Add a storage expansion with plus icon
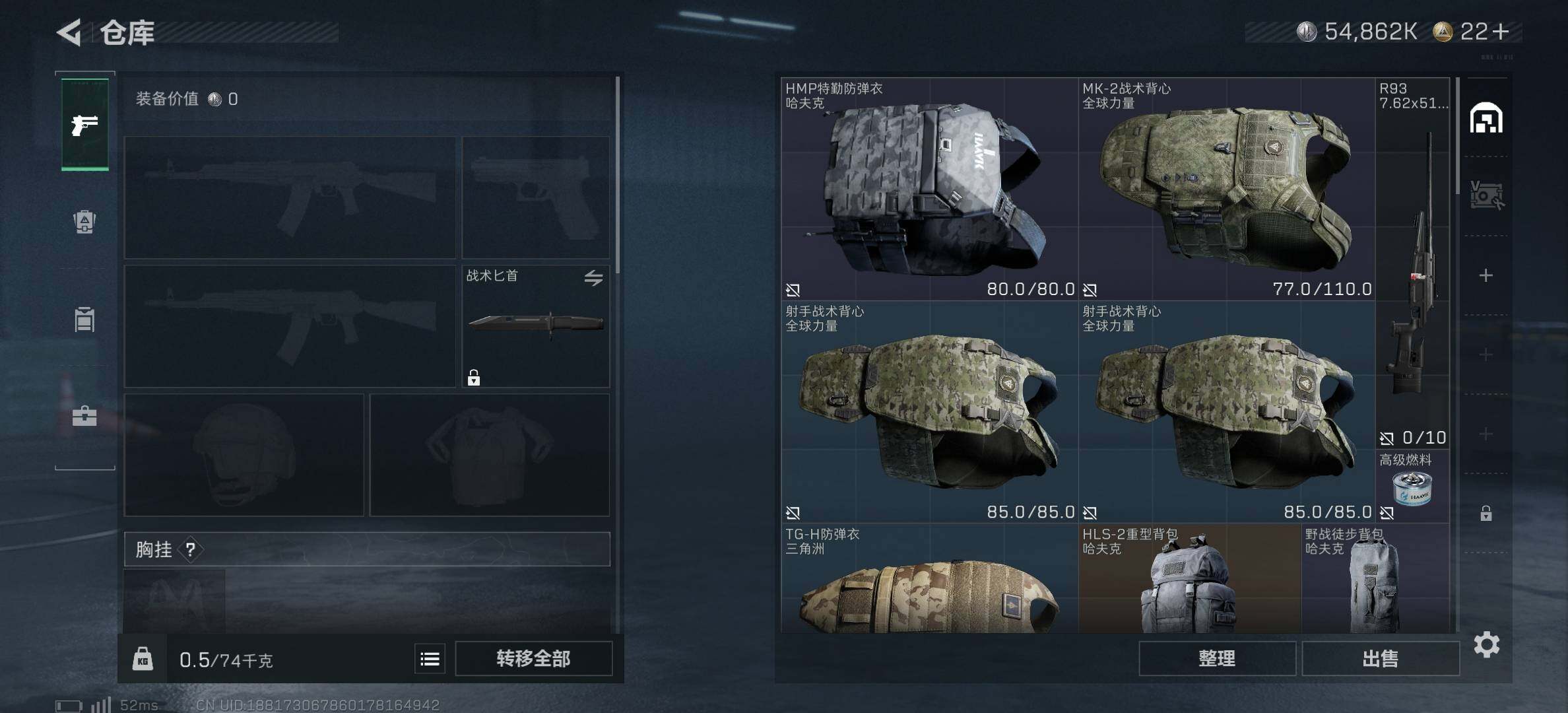Image resolution: width=1568 pixels, height=713 pixels. pos(1486,275)
